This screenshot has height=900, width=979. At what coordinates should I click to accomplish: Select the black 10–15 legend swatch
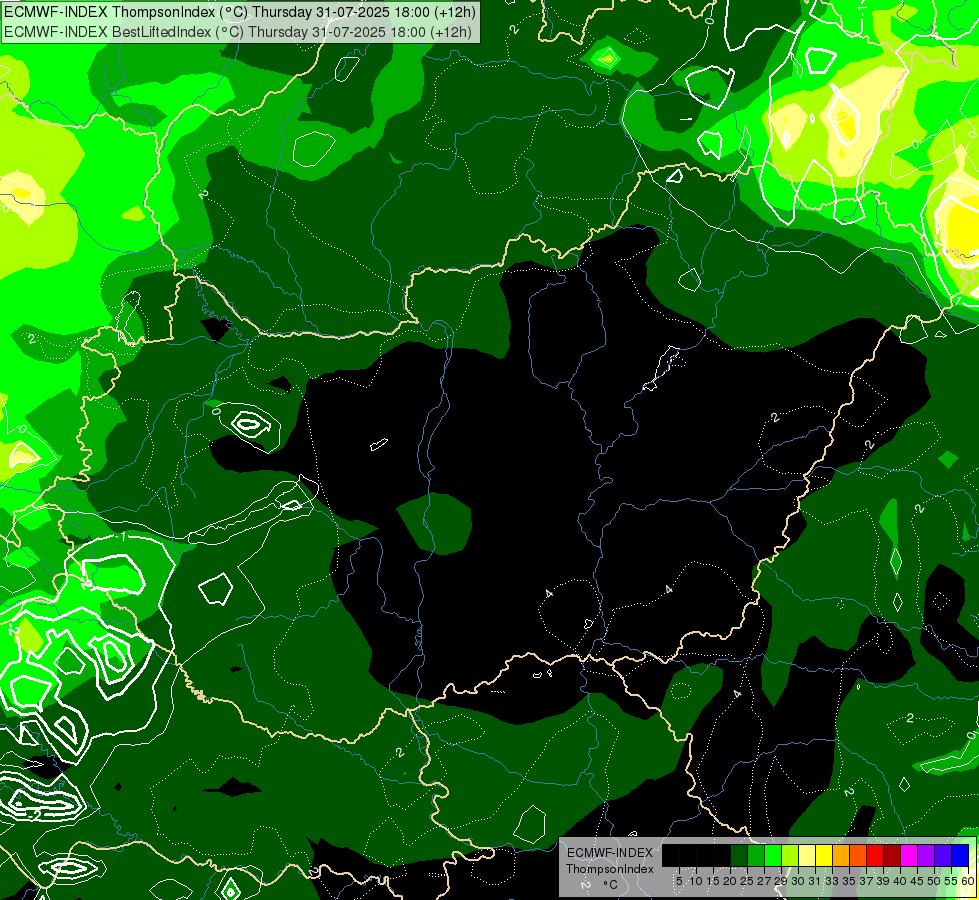click(x=705, y=855)
